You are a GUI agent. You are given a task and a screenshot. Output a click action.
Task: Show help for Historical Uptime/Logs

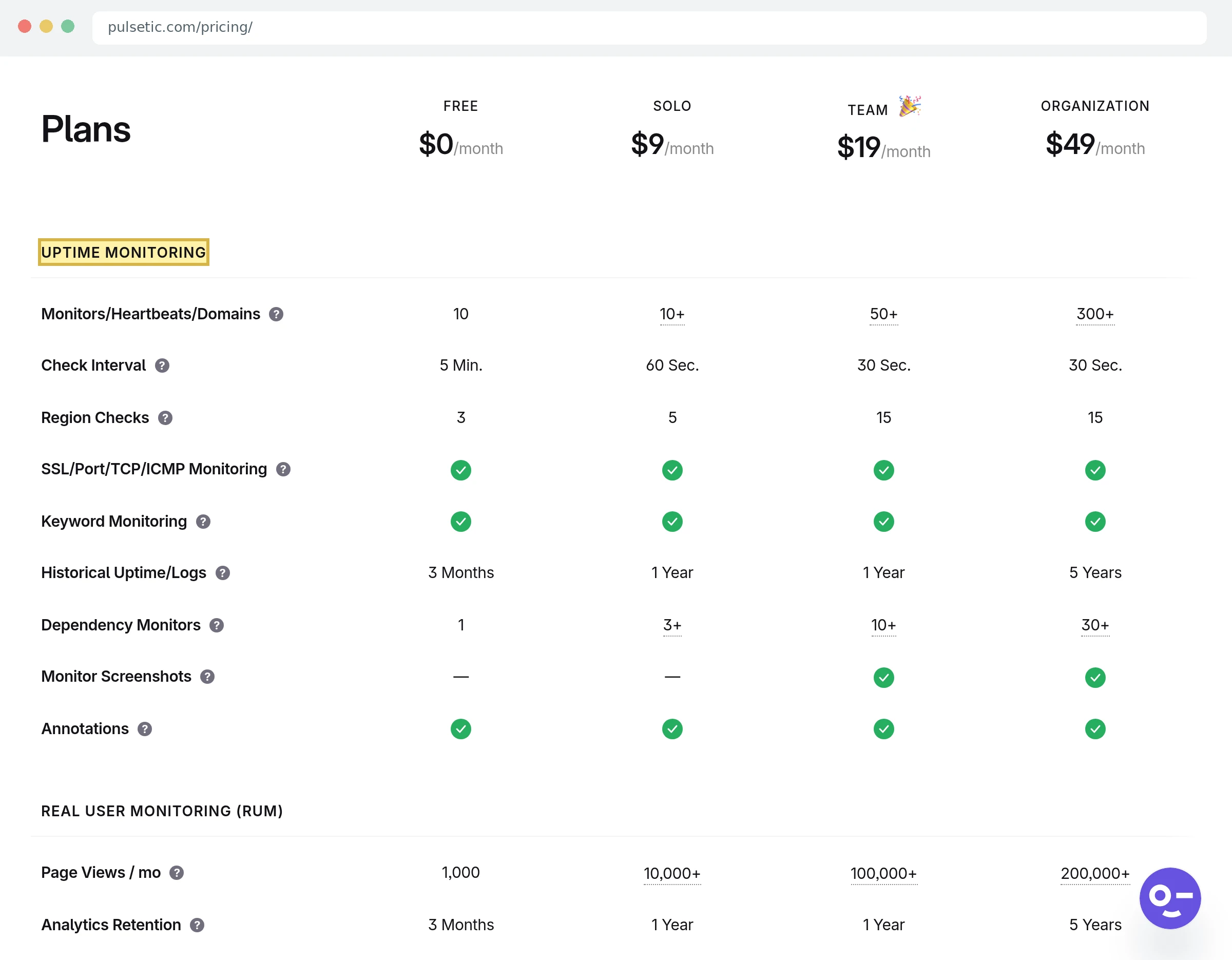tap(223, 573)
